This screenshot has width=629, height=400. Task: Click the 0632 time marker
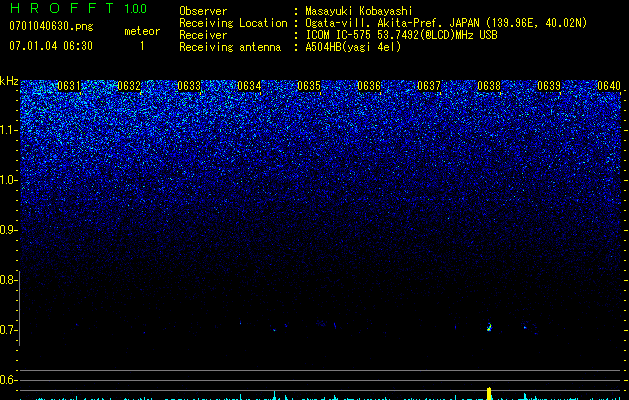(x=129, y=86)
